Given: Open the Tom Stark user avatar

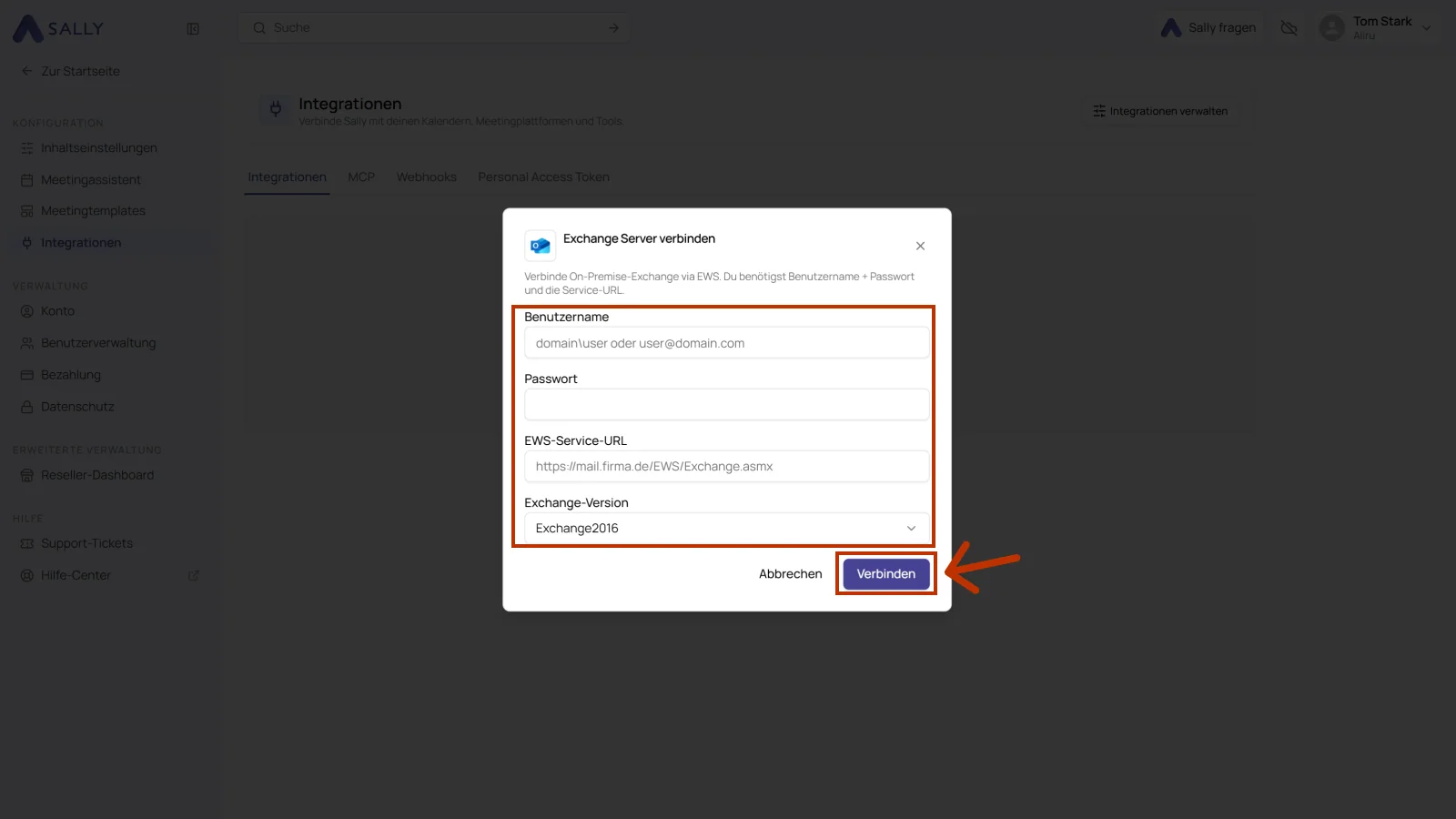Looking at the screenshot, I should click(x=1331, y=27).
